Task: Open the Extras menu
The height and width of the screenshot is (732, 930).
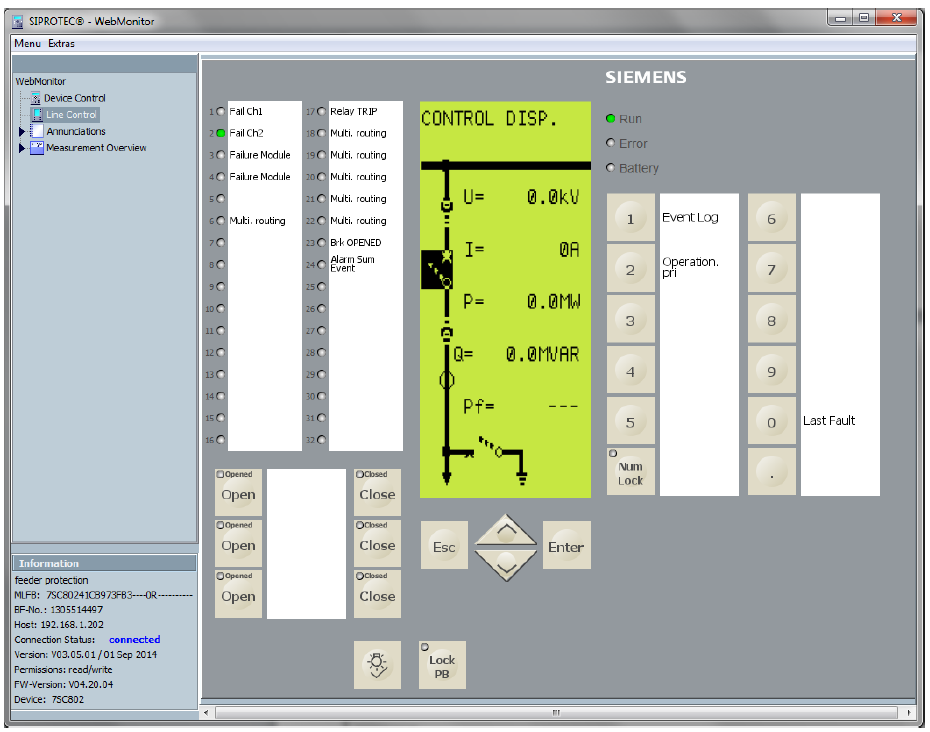Action: tap(61, 43)
